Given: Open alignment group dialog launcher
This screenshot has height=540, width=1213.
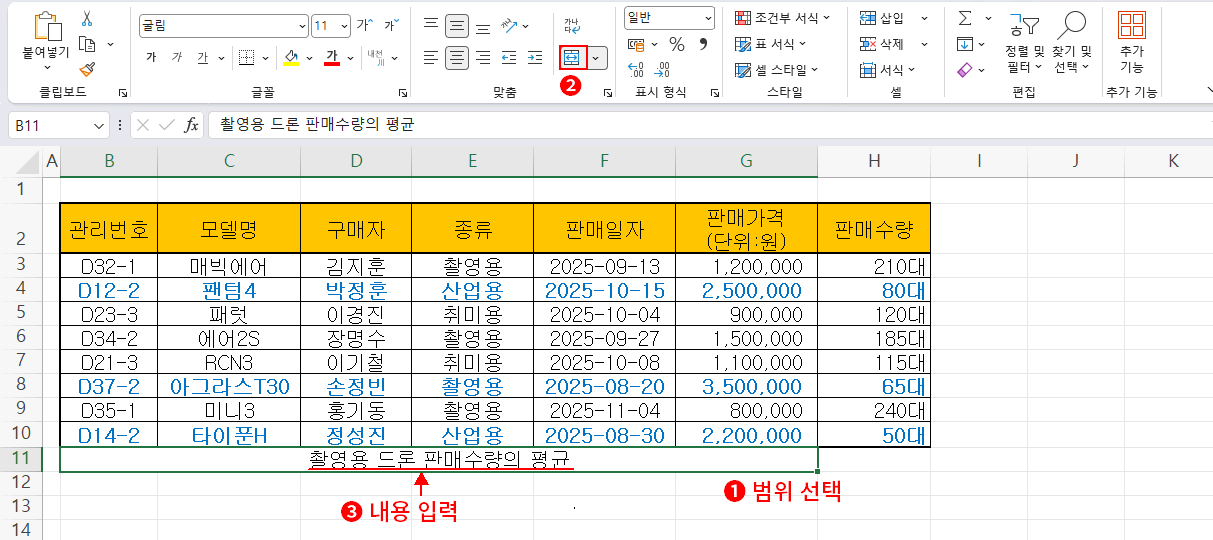Looking at the screenshot, I should [x=607, y=92].
